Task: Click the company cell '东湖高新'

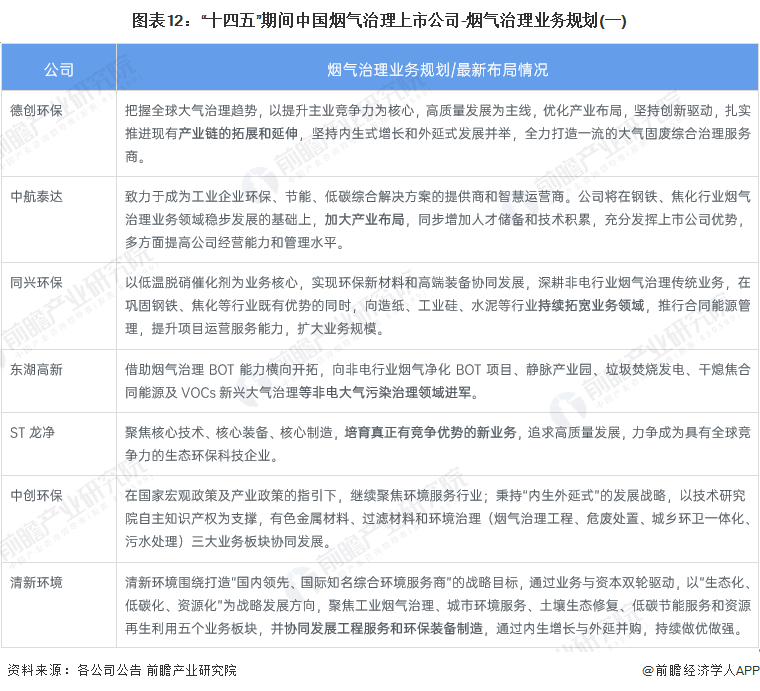Action: pyautogui.click(x=36, y=370)
